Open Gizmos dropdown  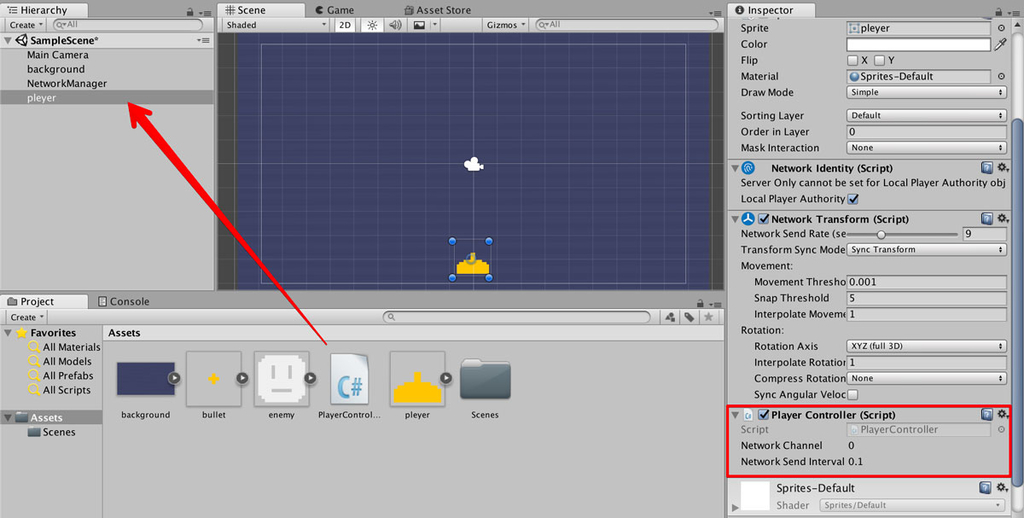click(x=505, y=25)
